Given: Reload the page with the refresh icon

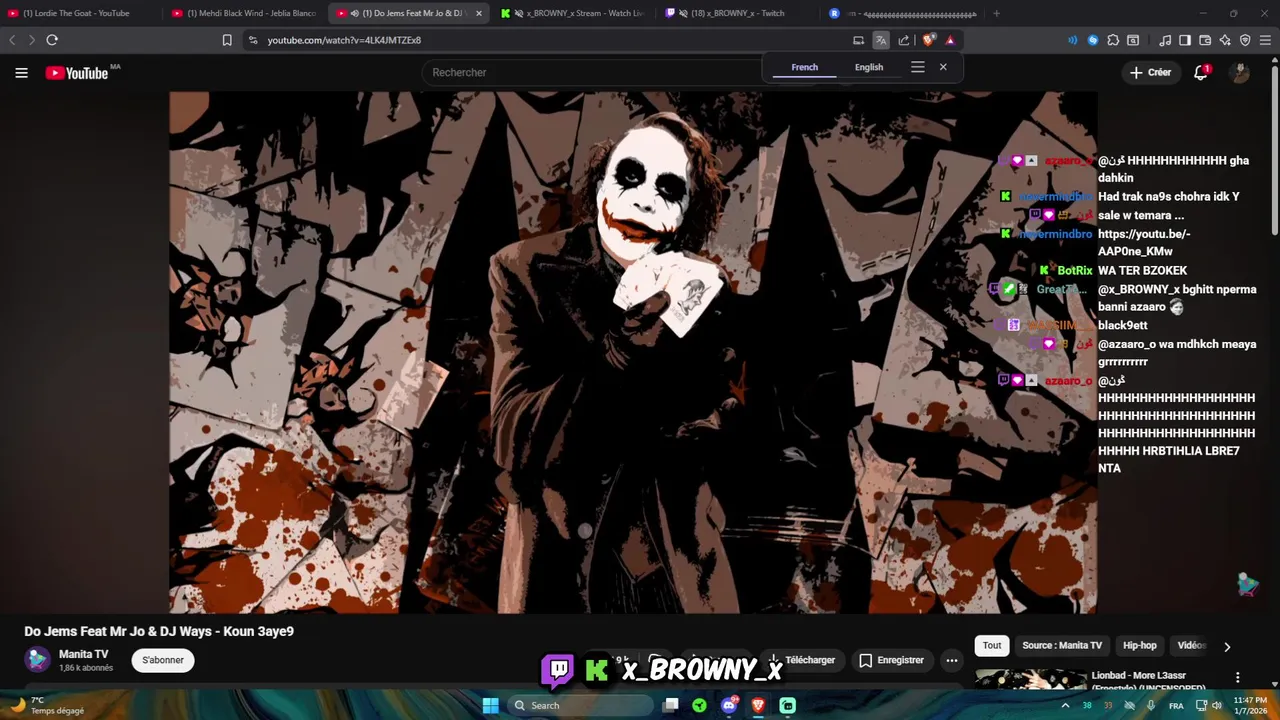Looking at the screenshot, I should [x=52, y=40].
